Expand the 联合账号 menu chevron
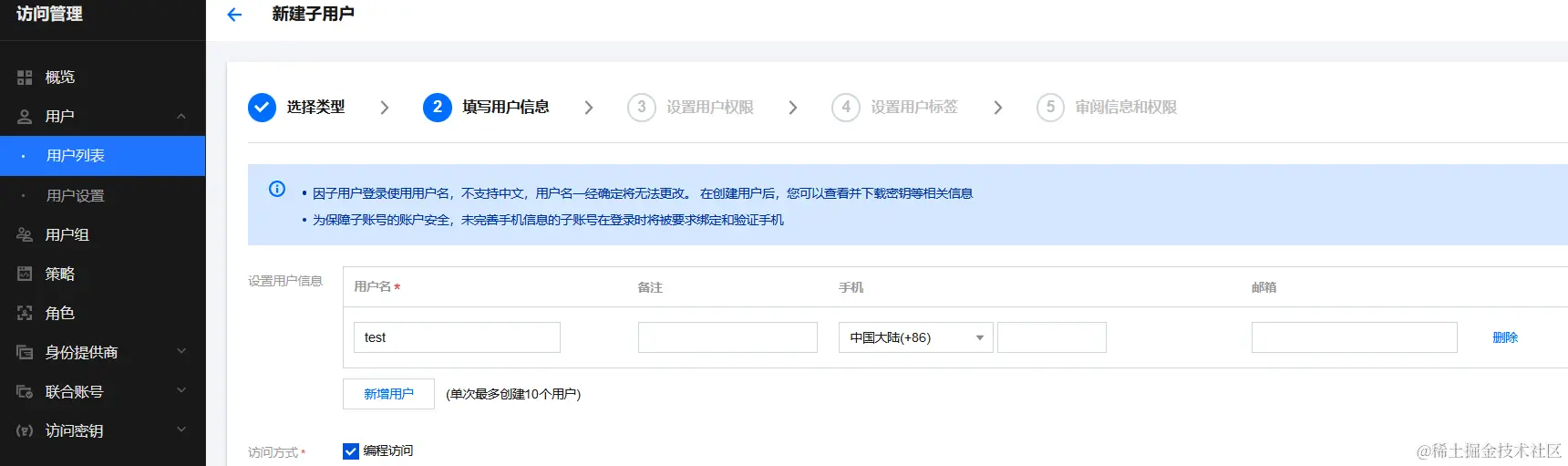Viewport: 1568px width, 466px height. [181, 390]
